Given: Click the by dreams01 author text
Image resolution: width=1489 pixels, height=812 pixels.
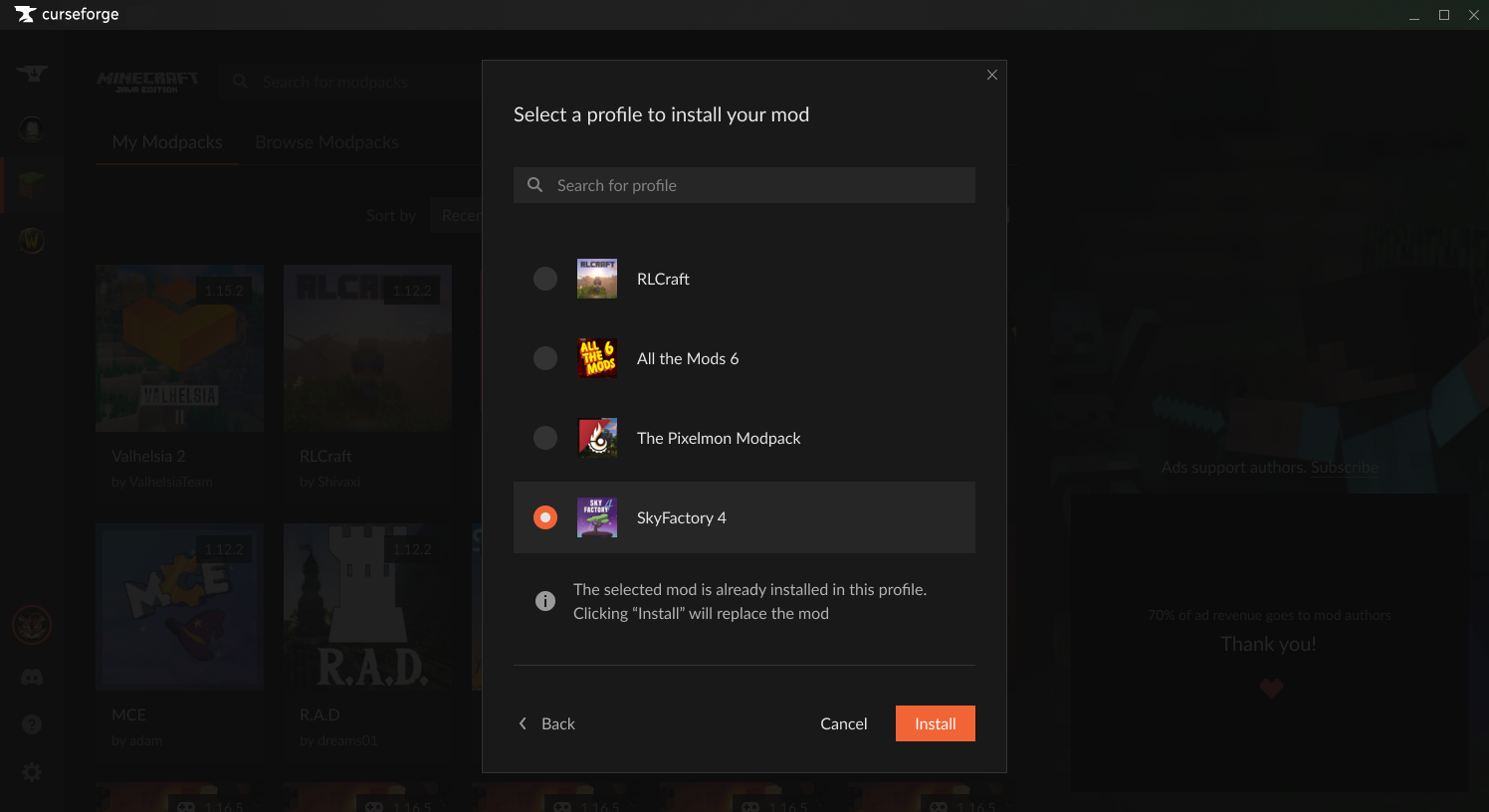Looking at the screenshot, I should pos(338,740).
